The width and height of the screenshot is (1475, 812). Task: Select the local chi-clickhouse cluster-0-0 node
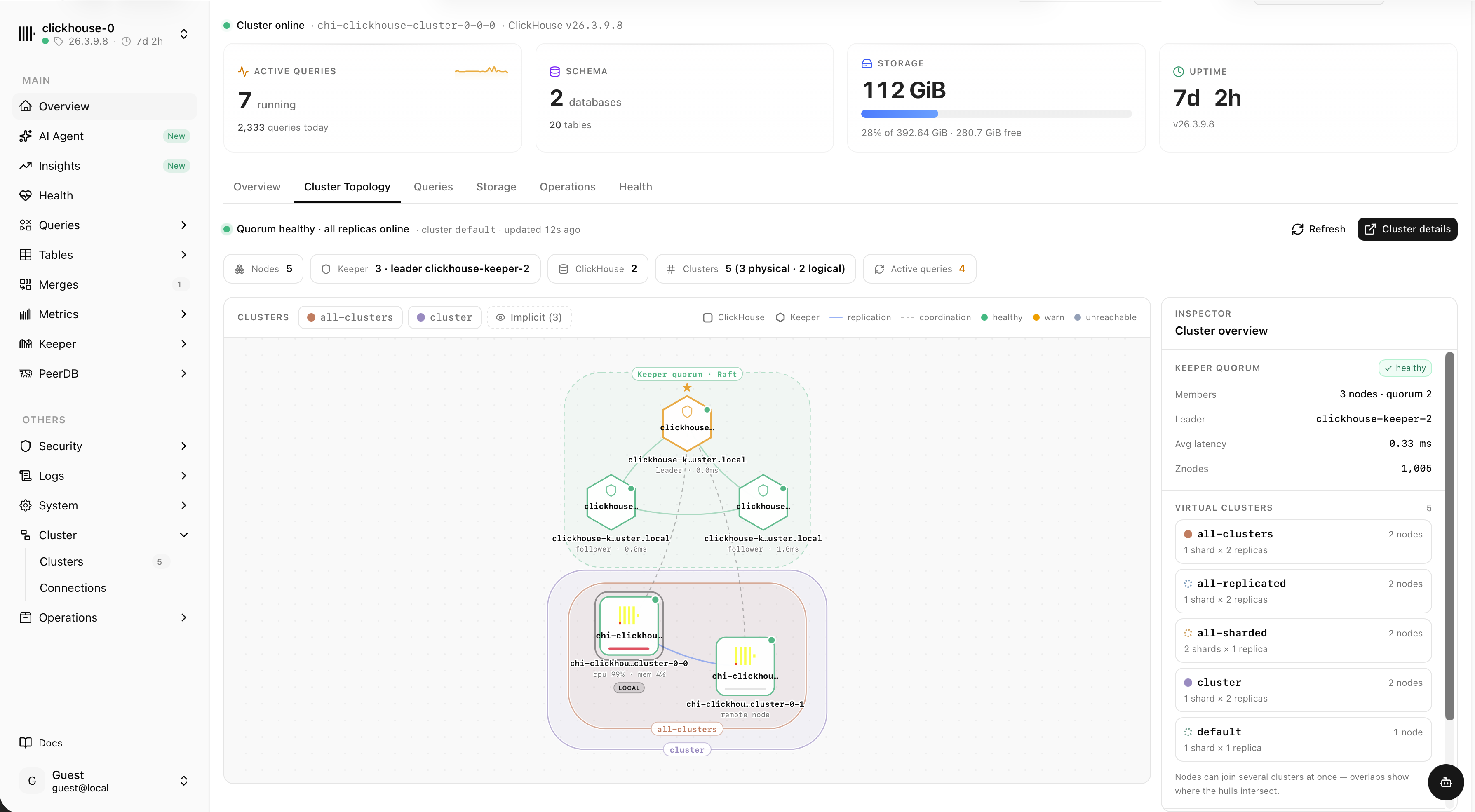click(629, 625)
